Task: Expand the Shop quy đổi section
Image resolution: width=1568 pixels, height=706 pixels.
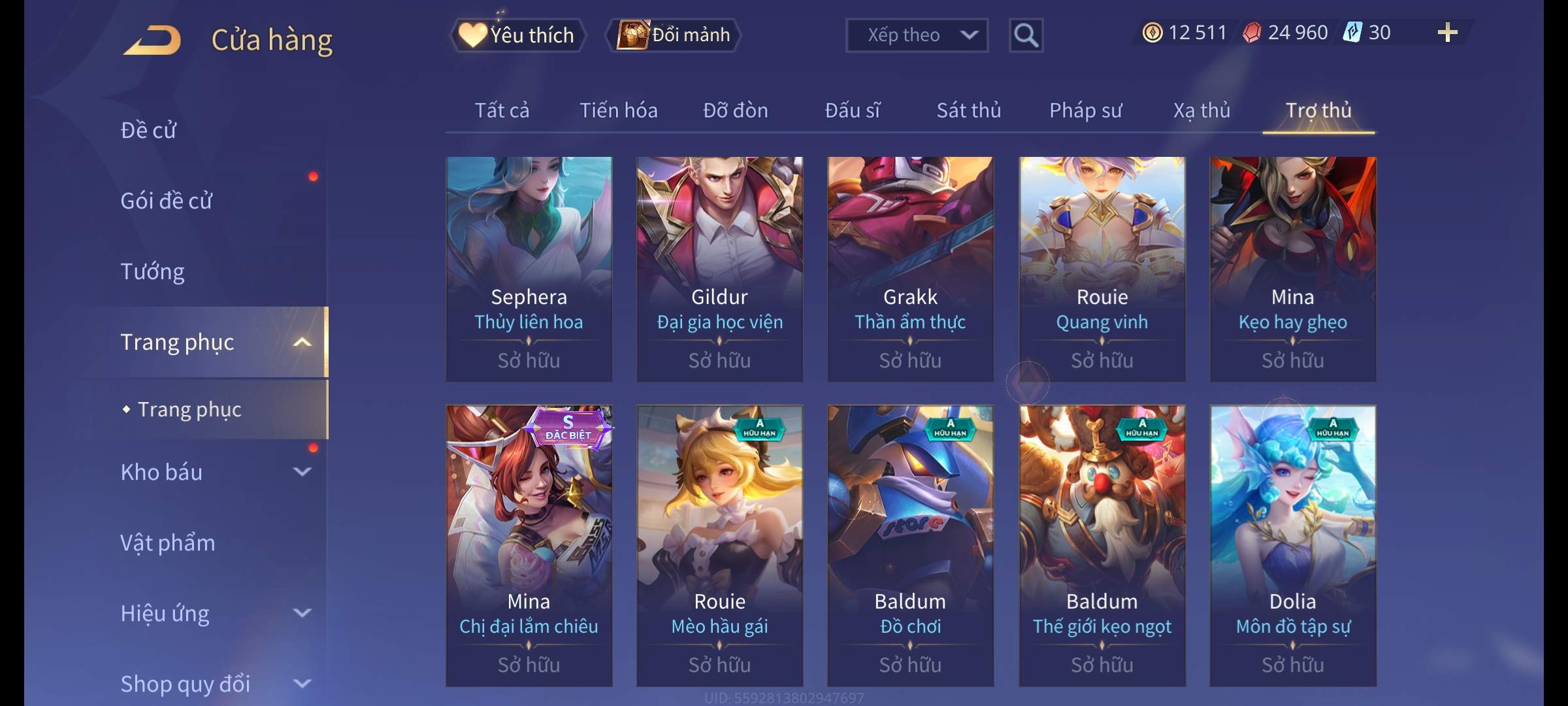Action: (302, 683)
